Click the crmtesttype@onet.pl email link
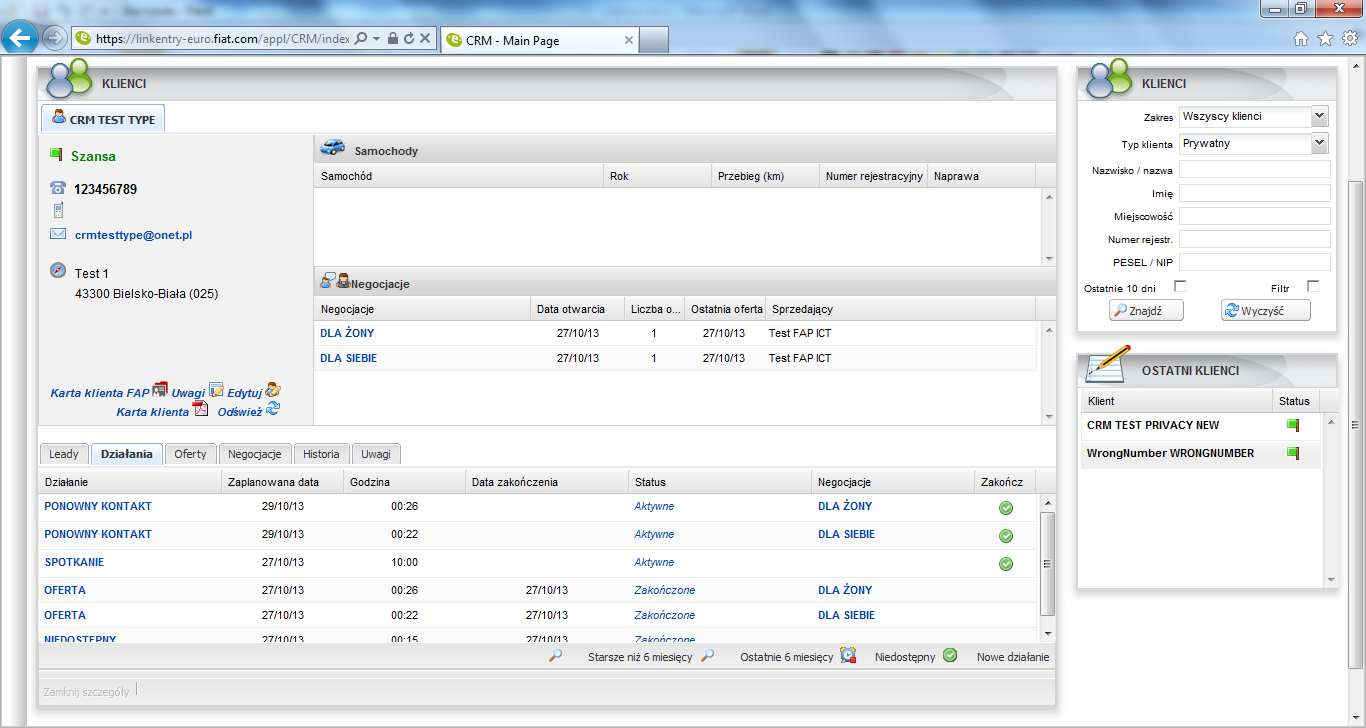The image size is (1366, 728). tap(133, 235)
